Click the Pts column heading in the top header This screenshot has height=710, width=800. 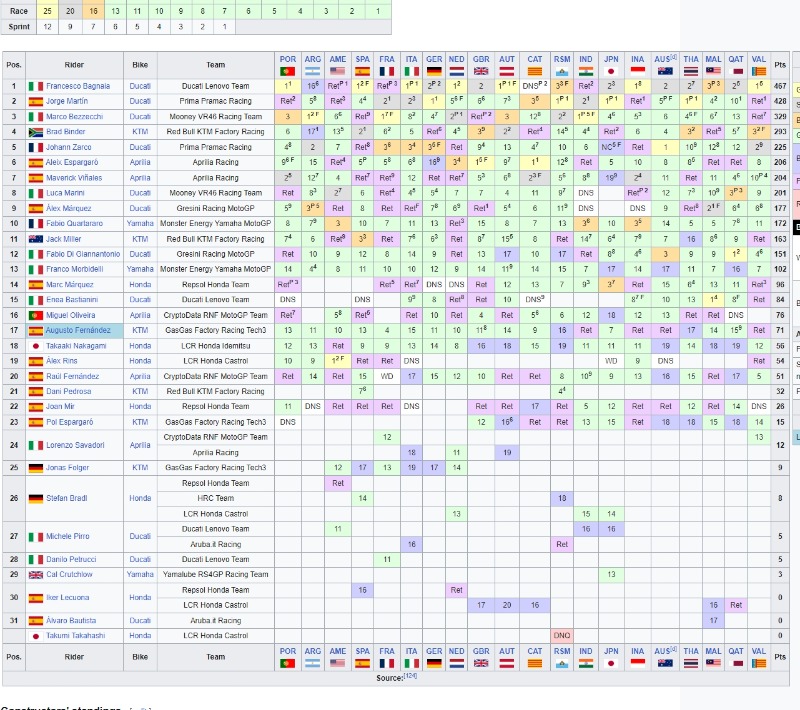(x=780, y=65)
